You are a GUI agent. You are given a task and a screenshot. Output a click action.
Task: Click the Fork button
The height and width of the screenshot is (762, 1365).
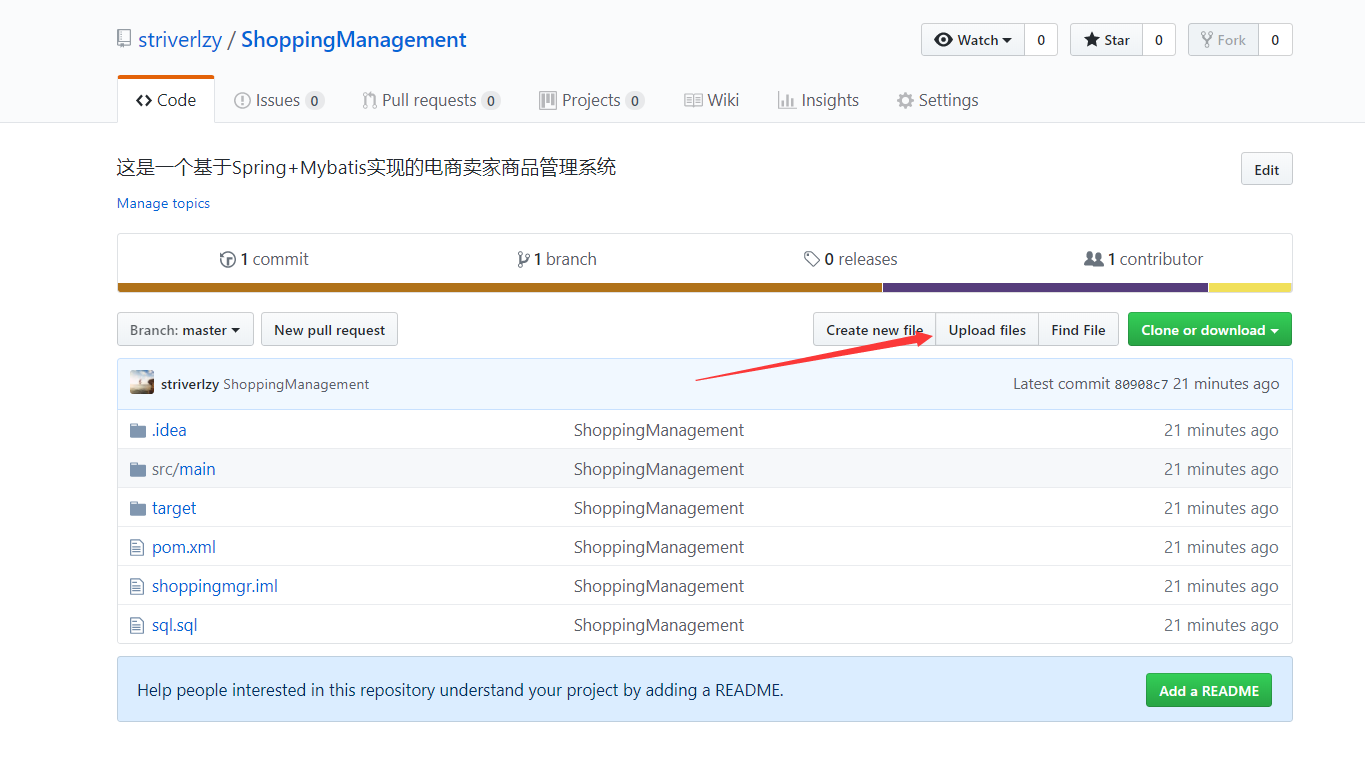(x=1223, y=40)
